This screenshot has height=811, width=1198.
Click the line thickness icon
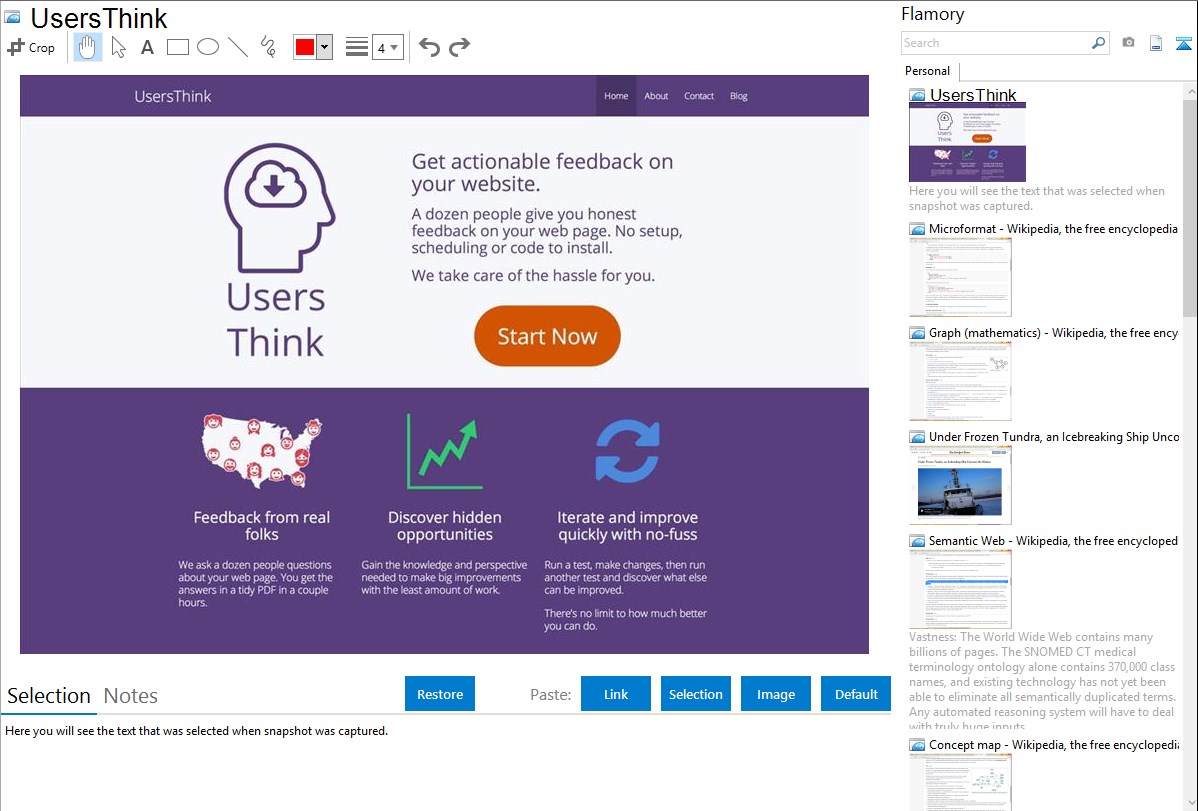click(x=357, y=47)
